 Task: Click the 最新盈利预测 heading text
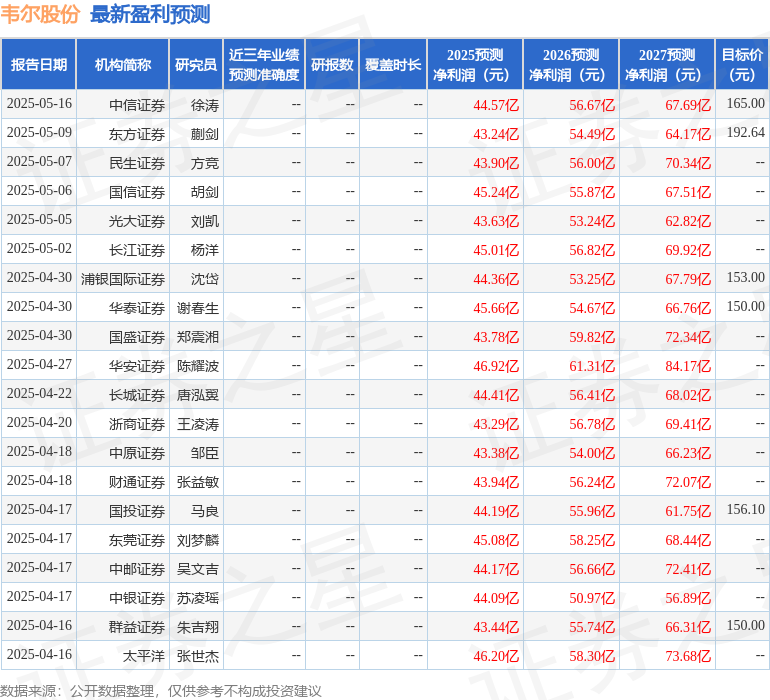coord(150,15)
